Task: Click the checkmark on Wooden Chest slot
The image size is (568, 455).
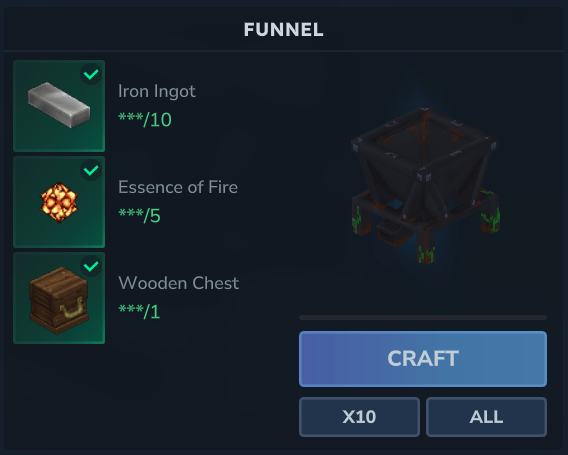Action: pos(91,266)
